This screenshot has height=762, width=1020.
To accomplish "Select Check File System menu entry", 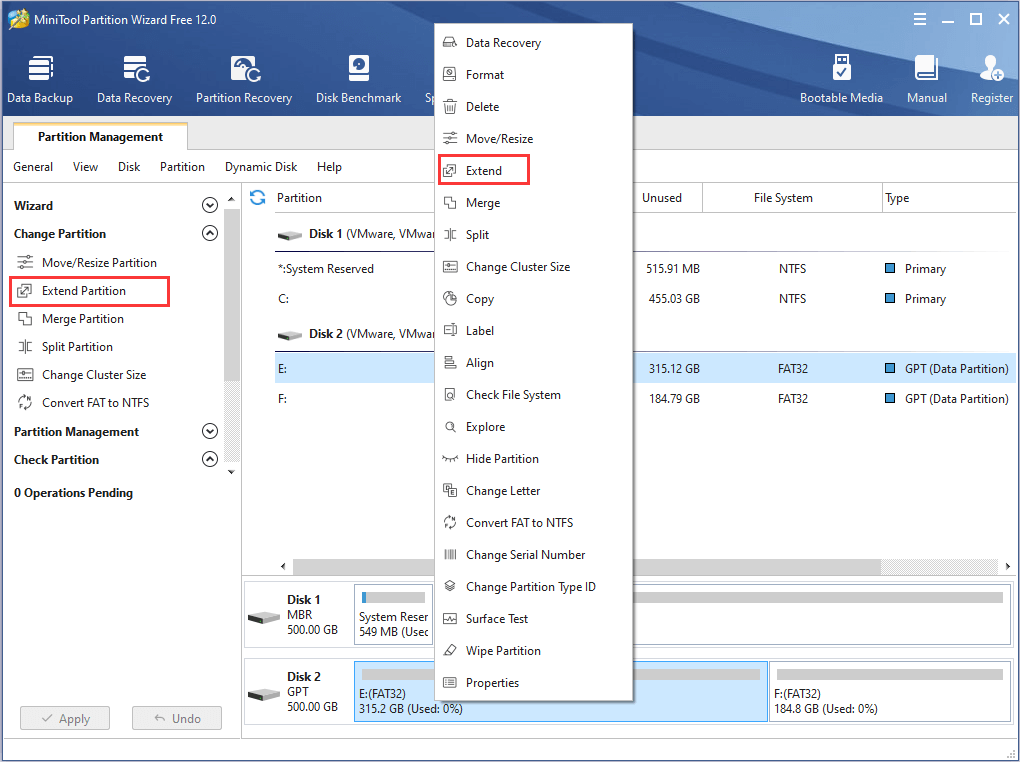I will tap(533, 394).
